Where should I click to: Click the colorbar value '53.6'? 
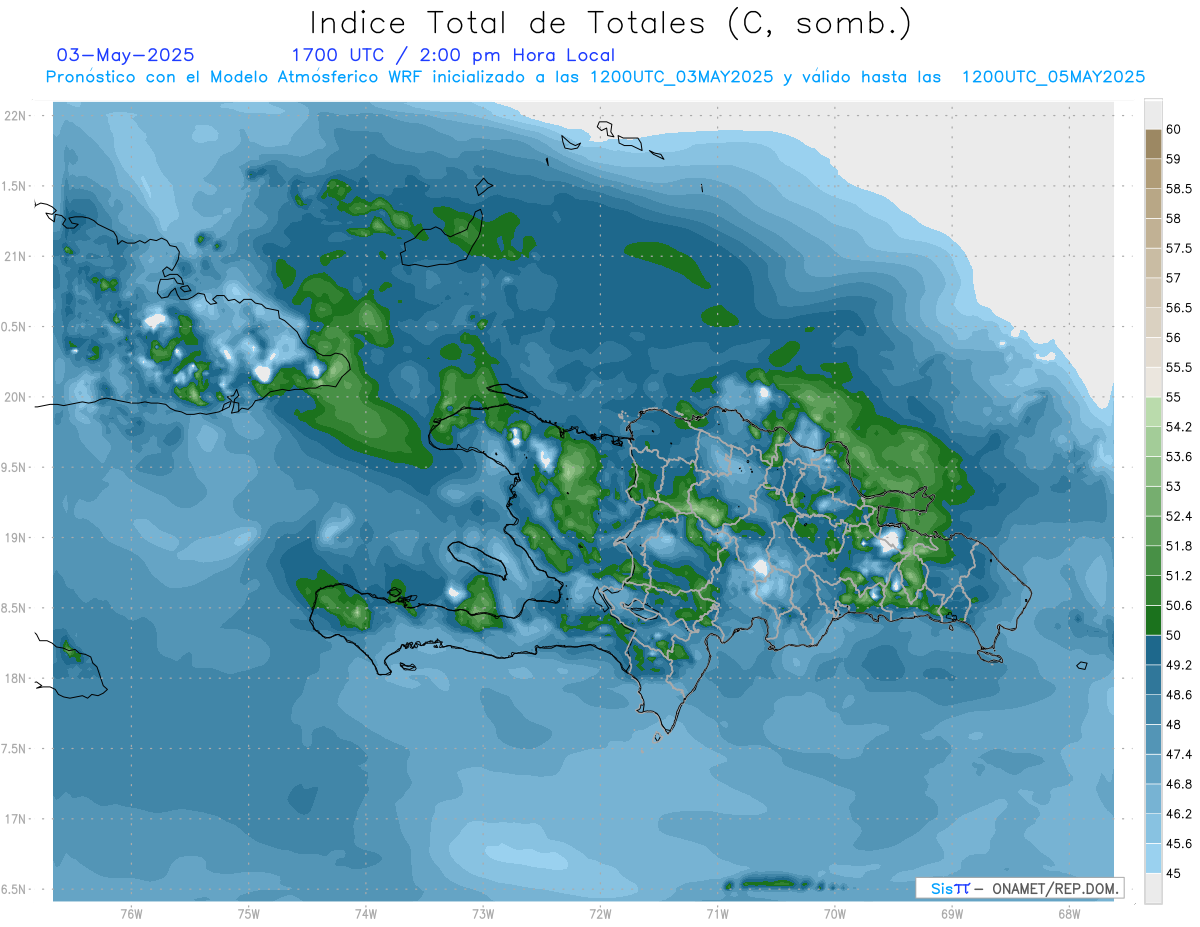coord(1178,457)
